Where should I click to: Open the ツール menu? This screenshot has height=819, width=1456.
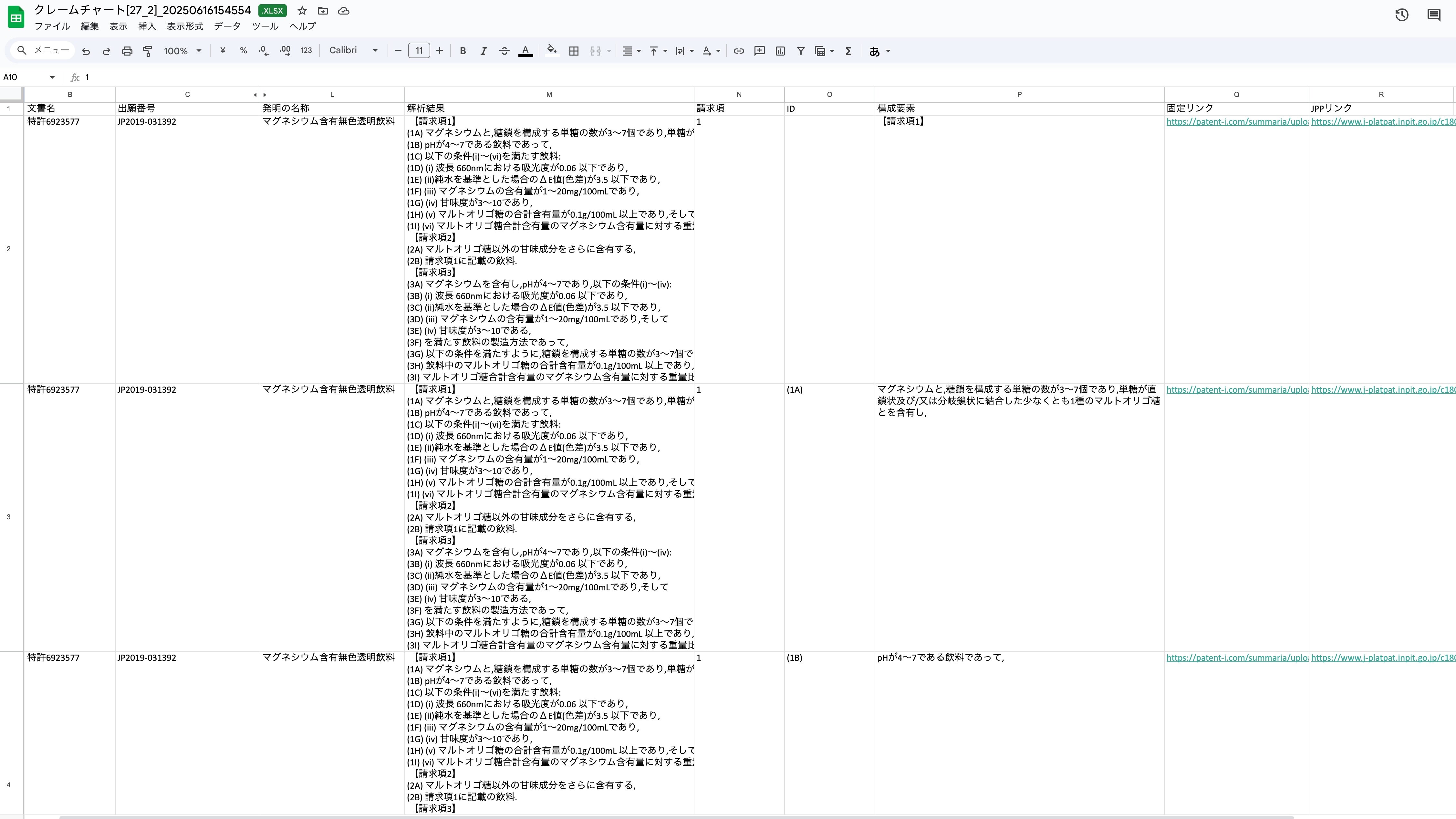click(265, 26)
